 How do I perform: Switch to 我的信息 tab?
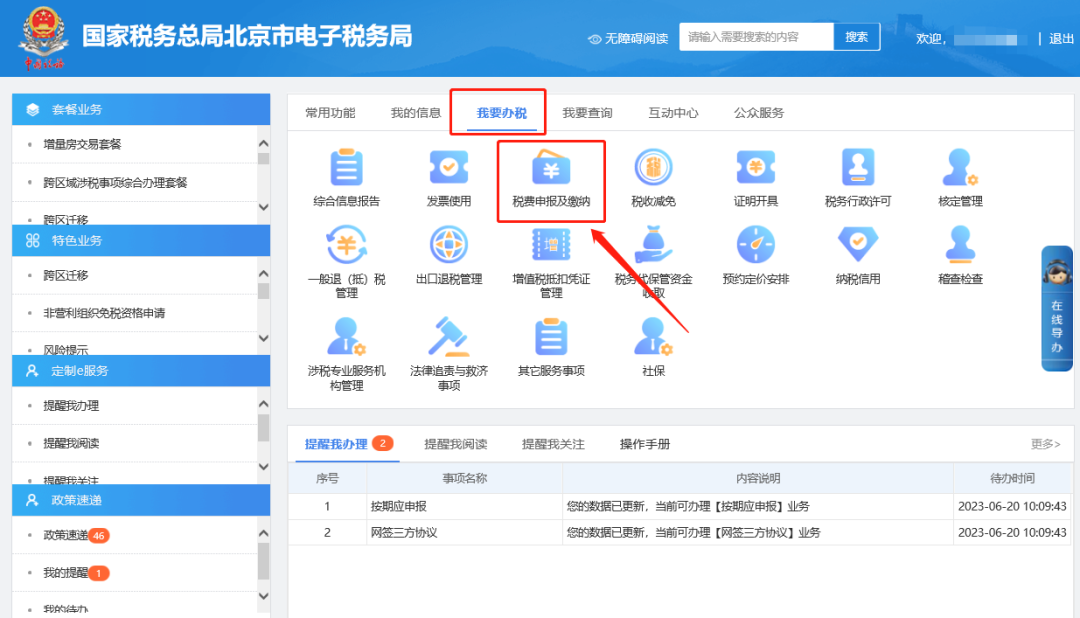416,113
